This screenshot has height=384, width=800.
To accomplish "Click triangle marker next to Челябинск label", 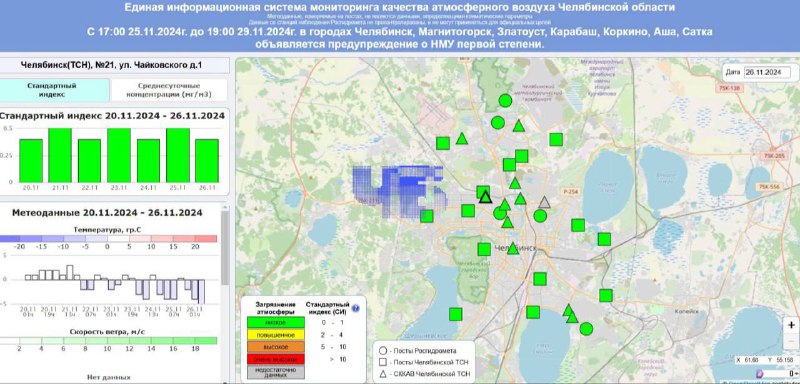I will [x=513, y=248].
